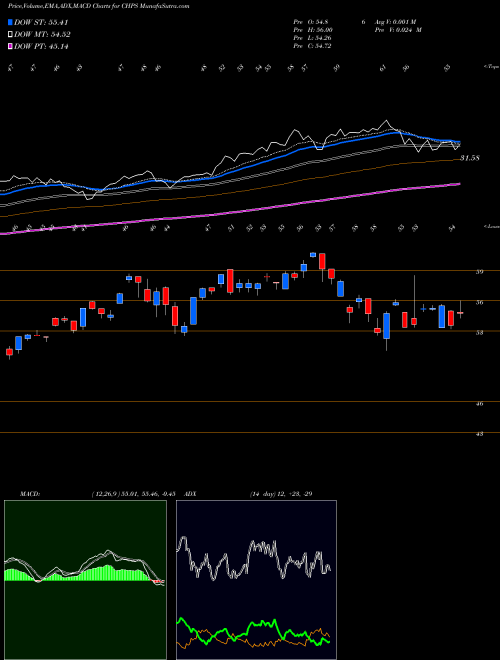Image resolution: width=500 pixels, height=660 pixels.
Task: Click the 46 price axis label
Action: [479, 404]
